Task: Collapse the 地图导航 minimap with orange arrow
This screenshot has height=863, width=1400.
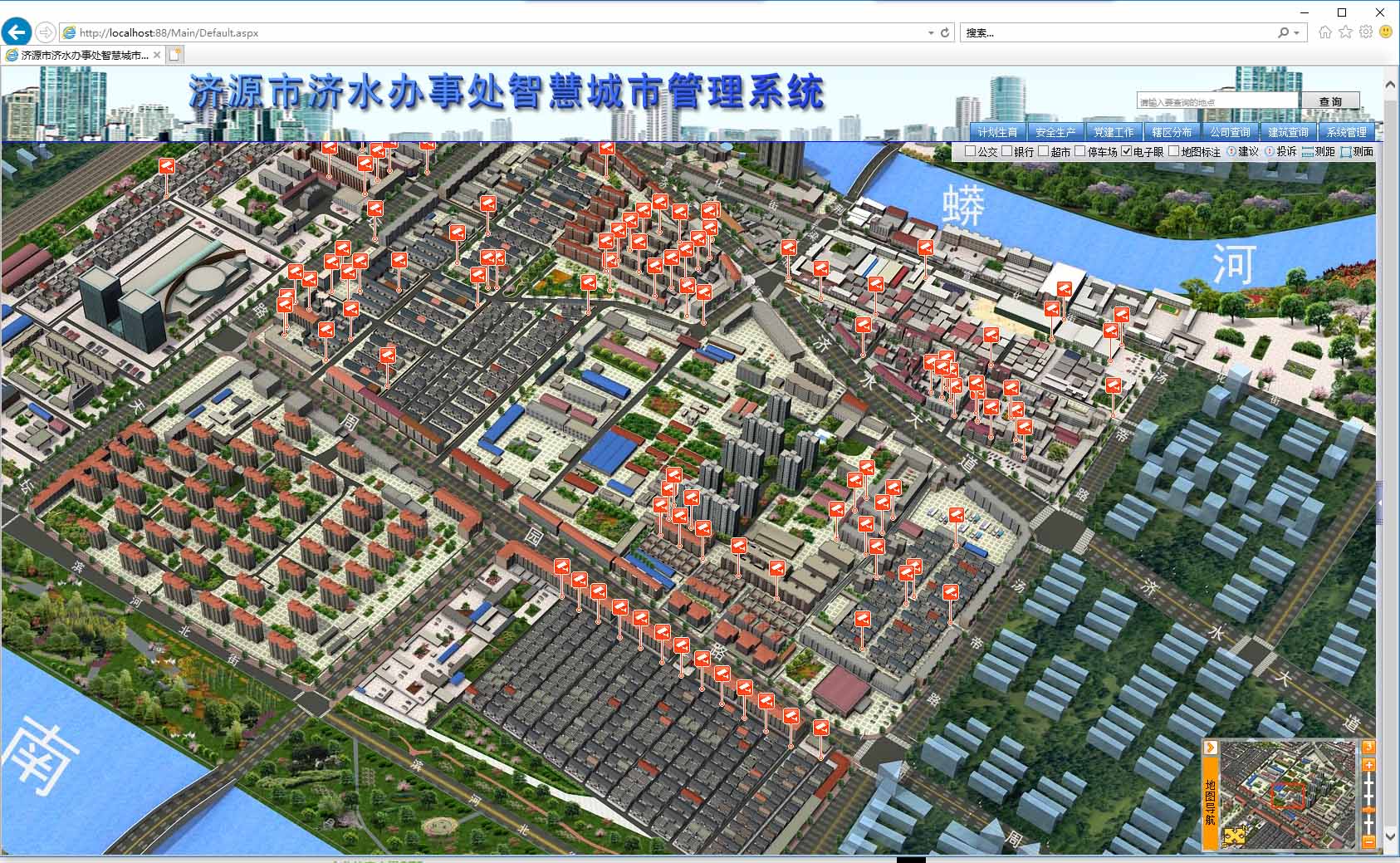Action: click(1211, 748)
